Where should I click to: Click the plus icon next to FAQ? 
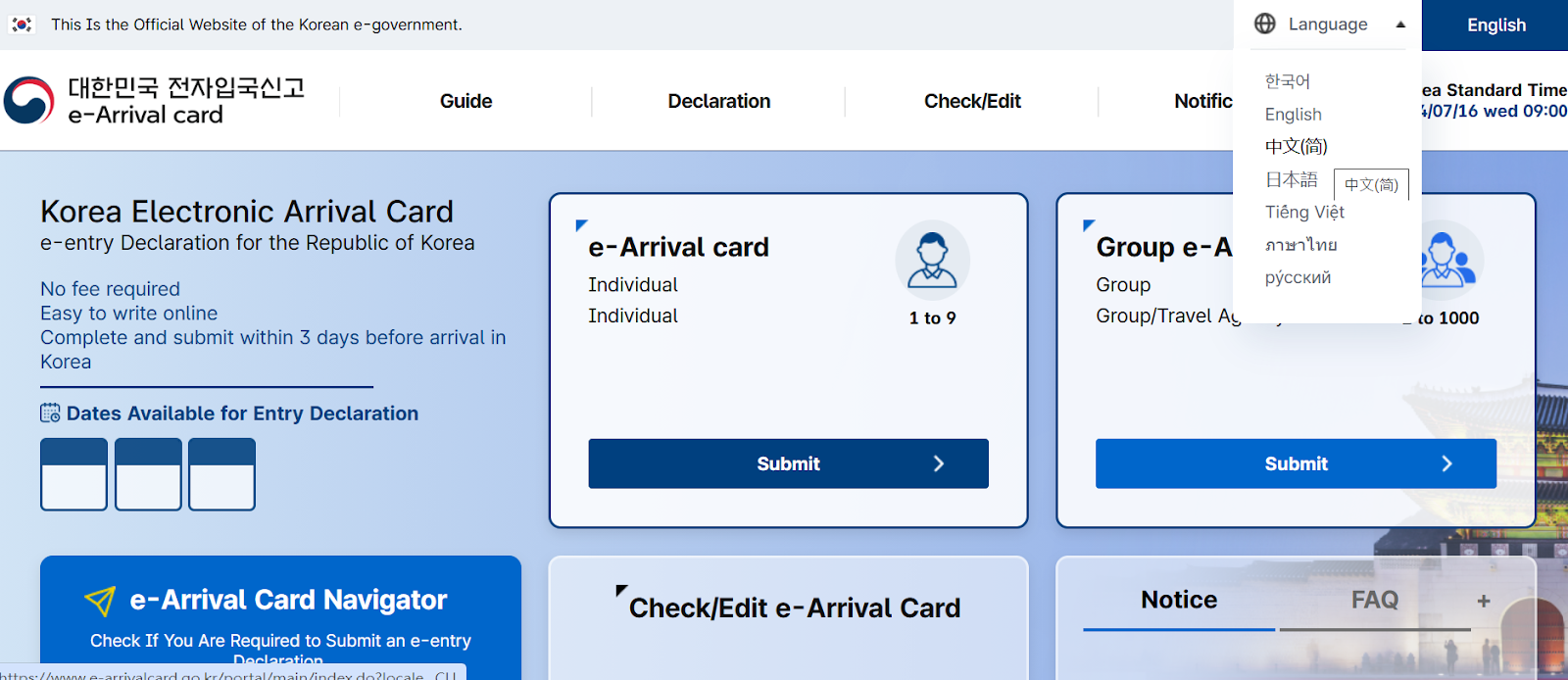(x=1484, y=601)
